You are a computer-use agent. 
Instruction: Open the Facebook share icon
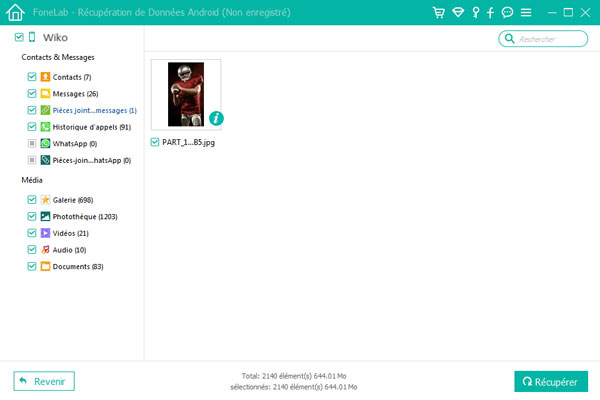[x=490, y=13]
